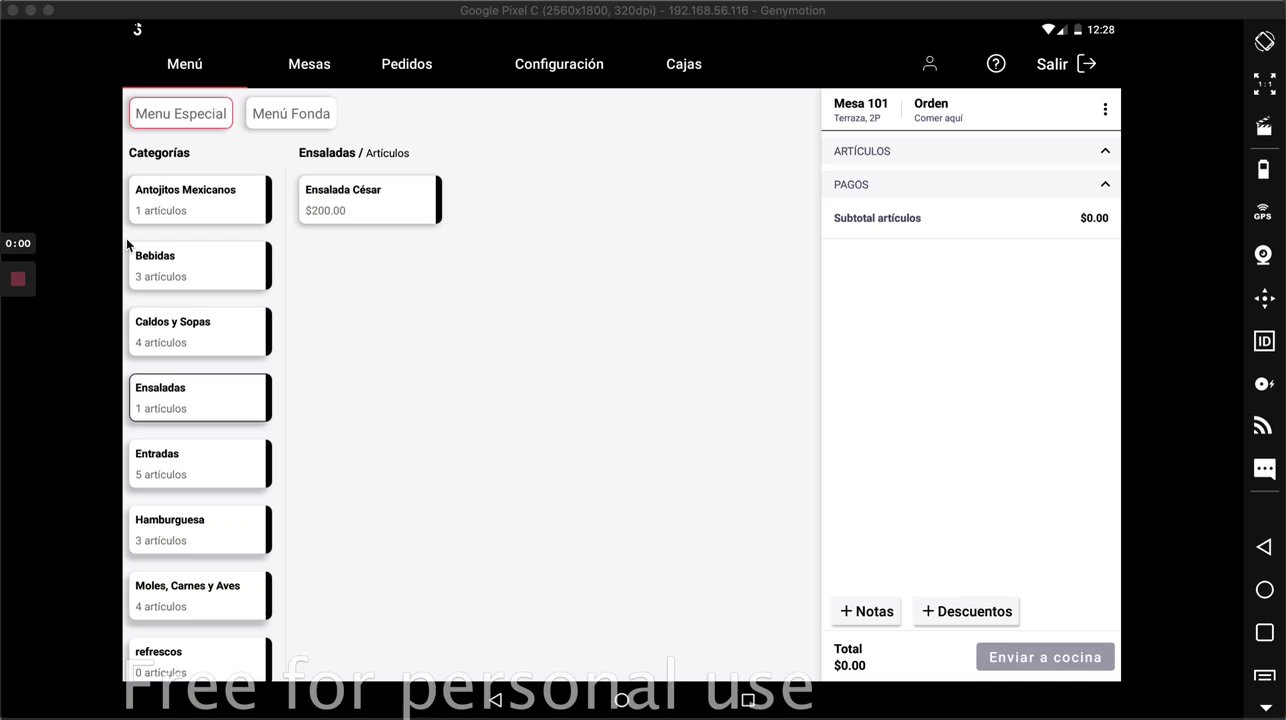
Task: Open the network signal widget
Action: click(1264, 426)
